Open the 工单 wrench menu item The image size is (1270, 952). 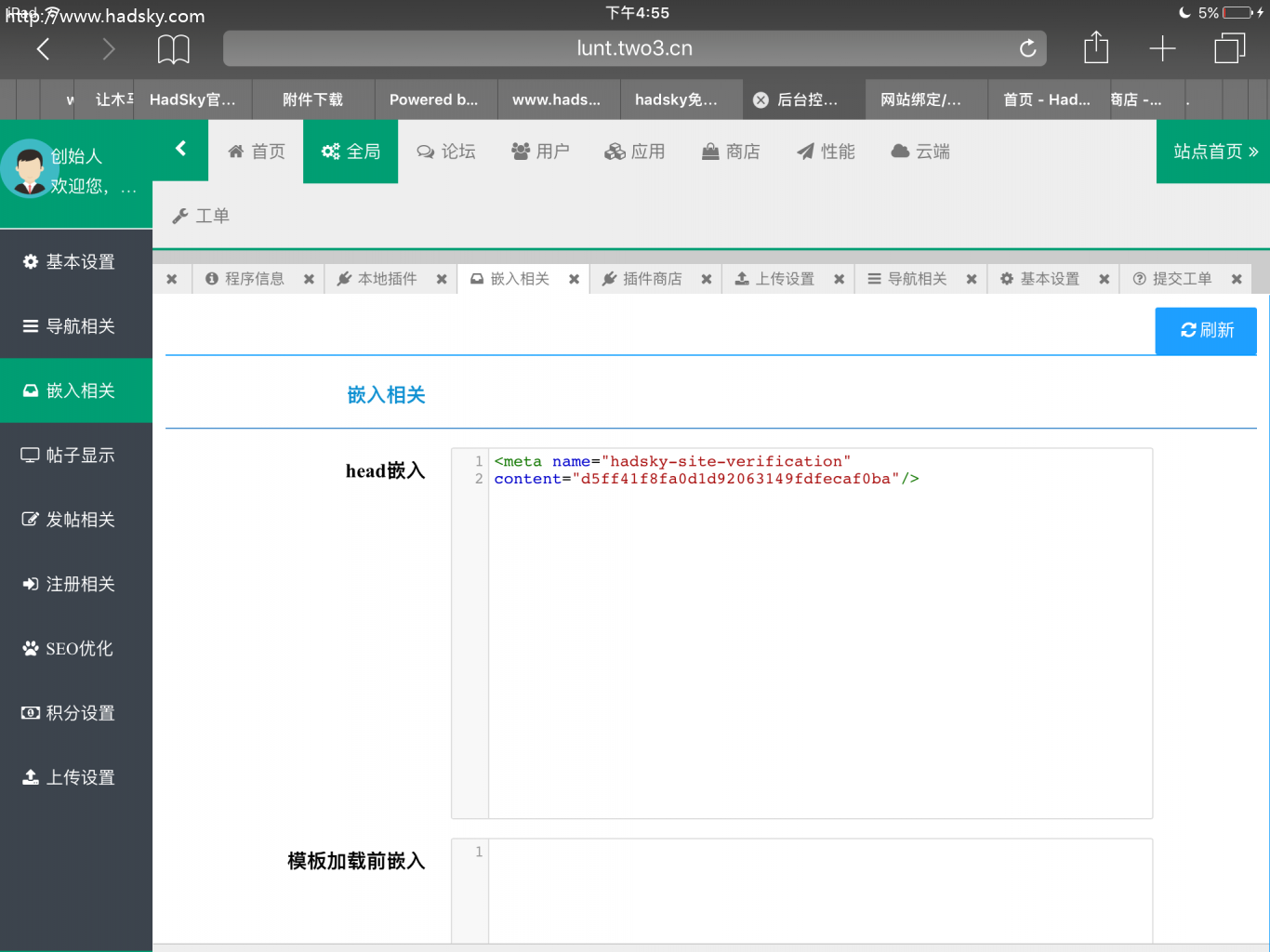coord(201,216)
